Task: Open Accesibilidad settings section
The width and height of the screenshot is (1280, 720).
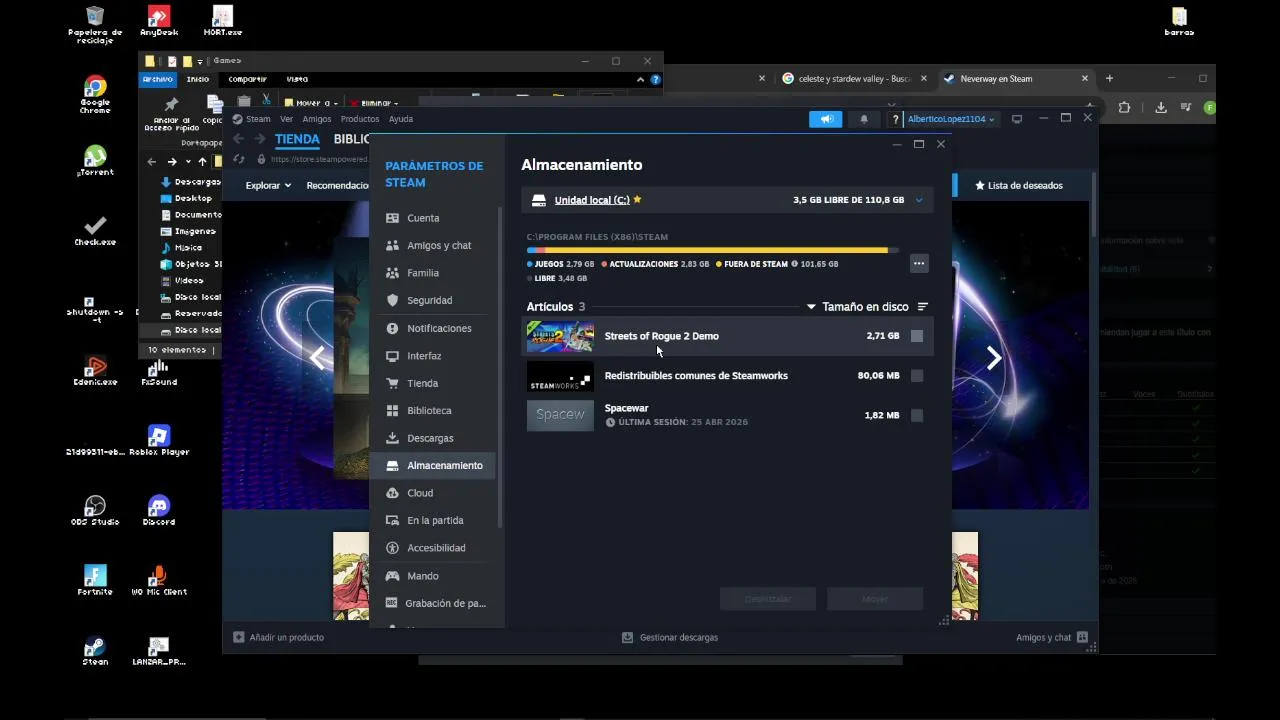Action: tap(435, 549)
